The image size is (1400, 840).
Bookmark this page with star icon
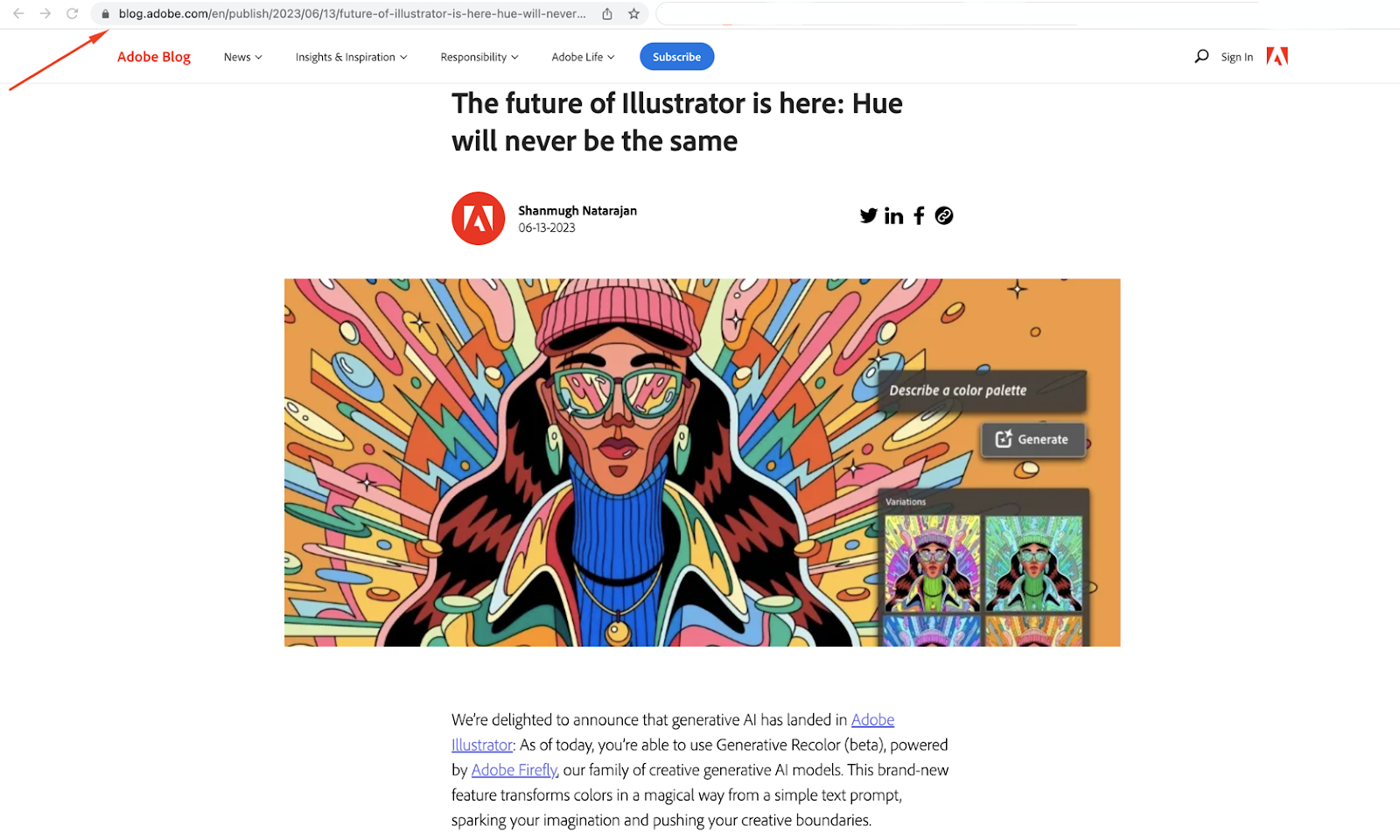(x=633, y=14)
